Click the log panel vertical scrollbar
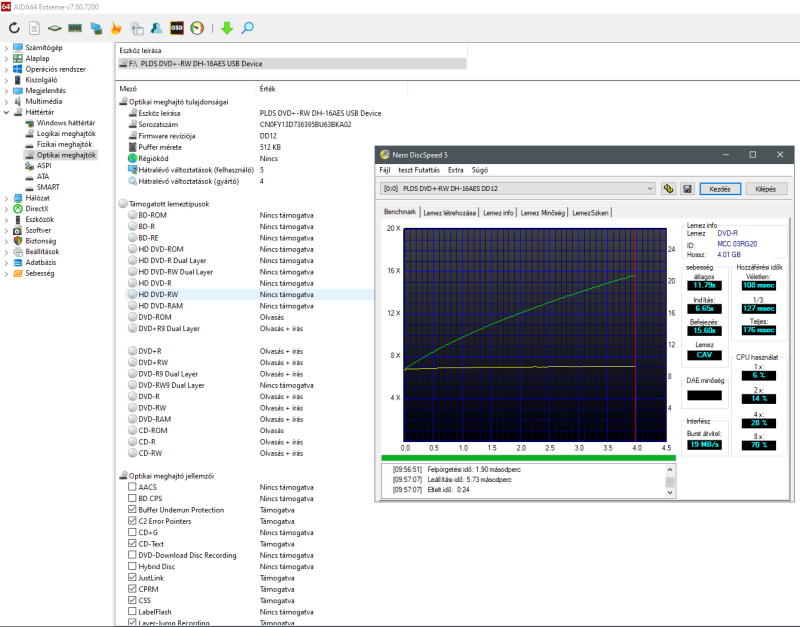Viewport: 800px width, 627px height. pyautogui.click(x=670, y=480)
